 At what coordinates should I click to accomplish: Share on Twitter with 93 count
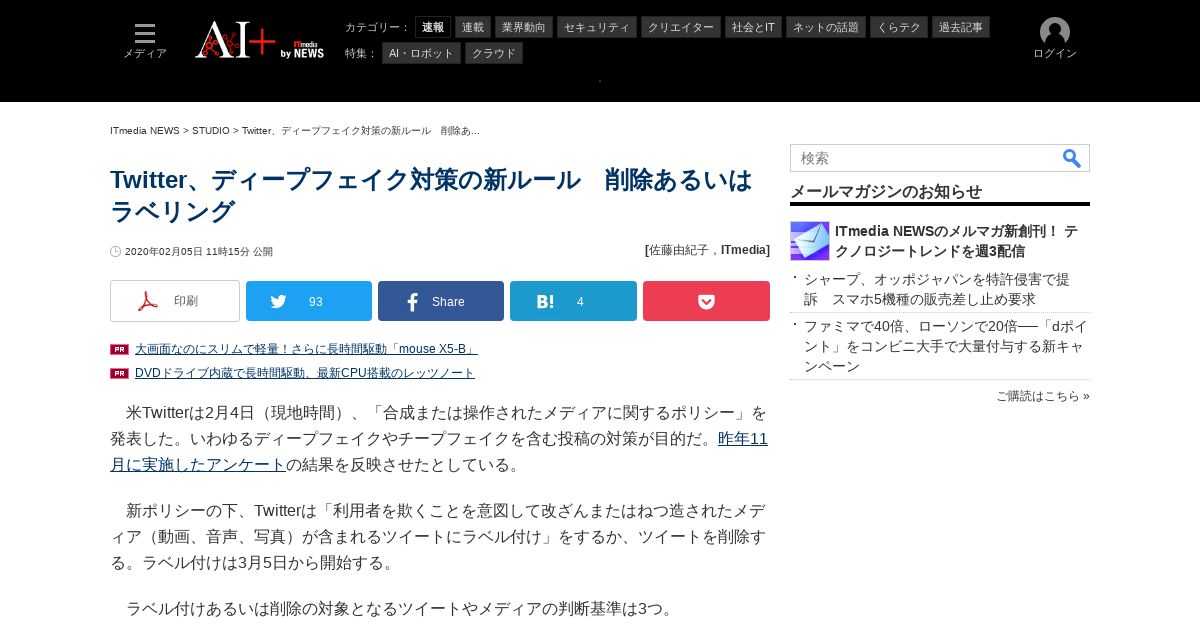(x=309, y=301)
